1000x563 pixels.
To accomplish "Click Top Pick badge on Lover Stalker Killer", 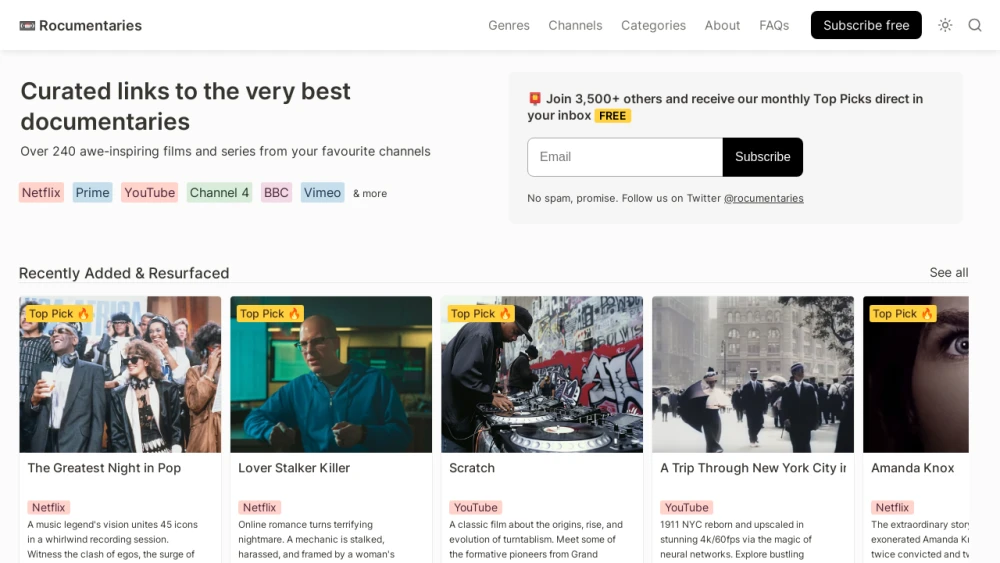I will pyautogui.click(x=270, y=314).
